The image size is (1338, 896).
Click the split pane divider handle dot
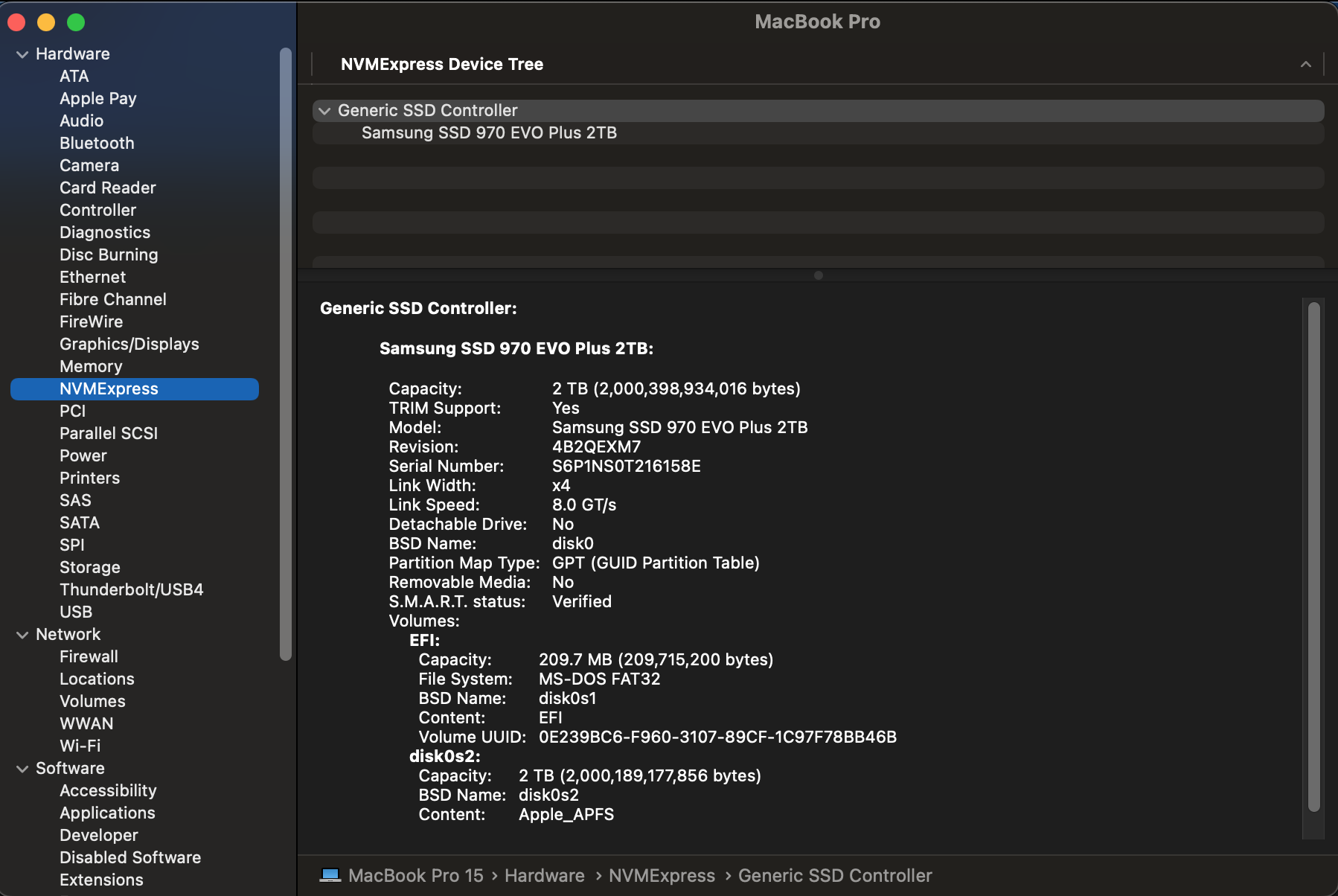819,275
